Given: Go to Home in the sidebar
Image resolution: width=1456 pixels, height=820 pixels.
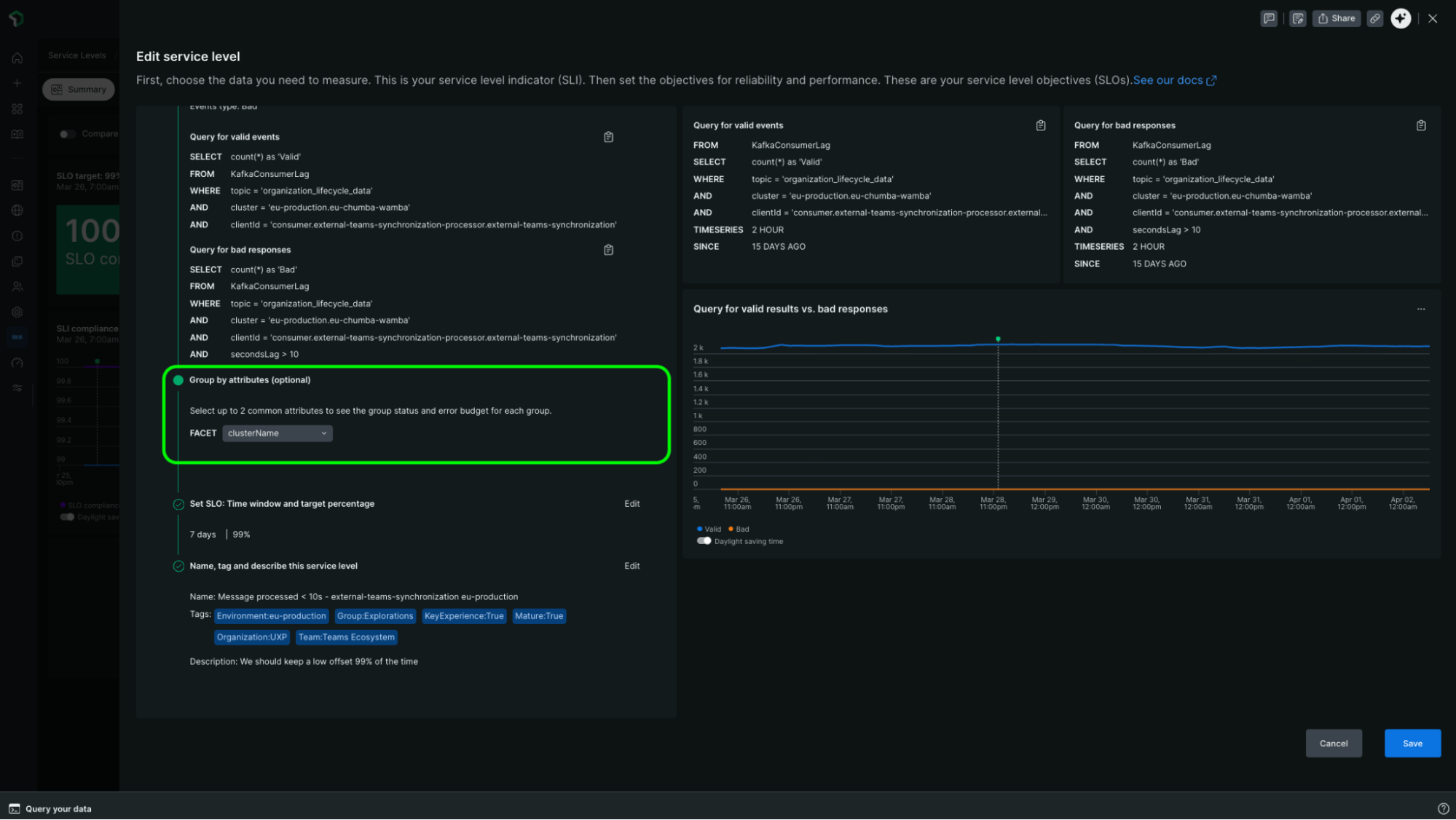Looking at the screenshot, I should point(17,58).
